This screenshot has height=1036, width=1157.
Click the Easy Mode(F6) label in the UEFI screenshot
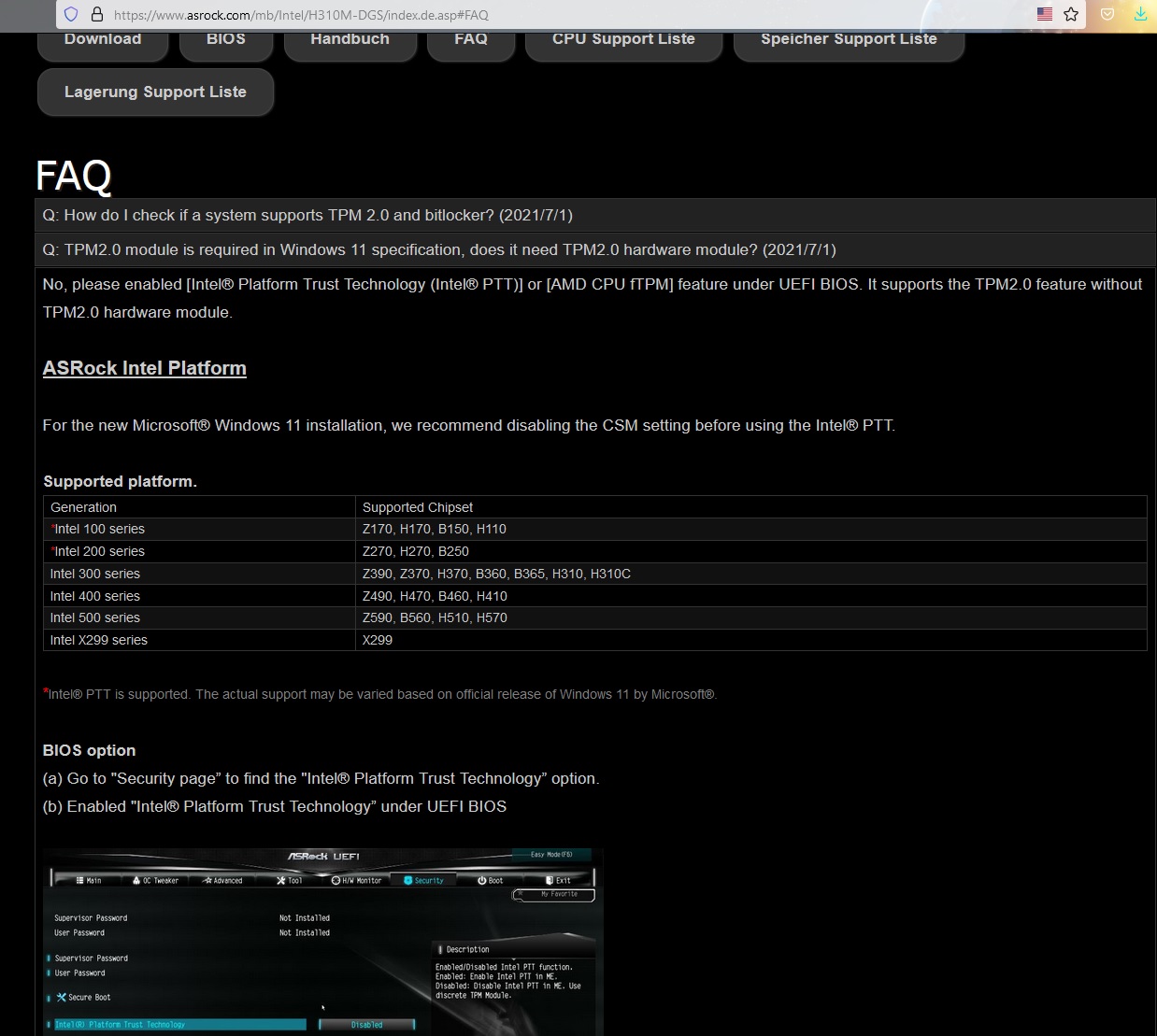tap(551, 854)
